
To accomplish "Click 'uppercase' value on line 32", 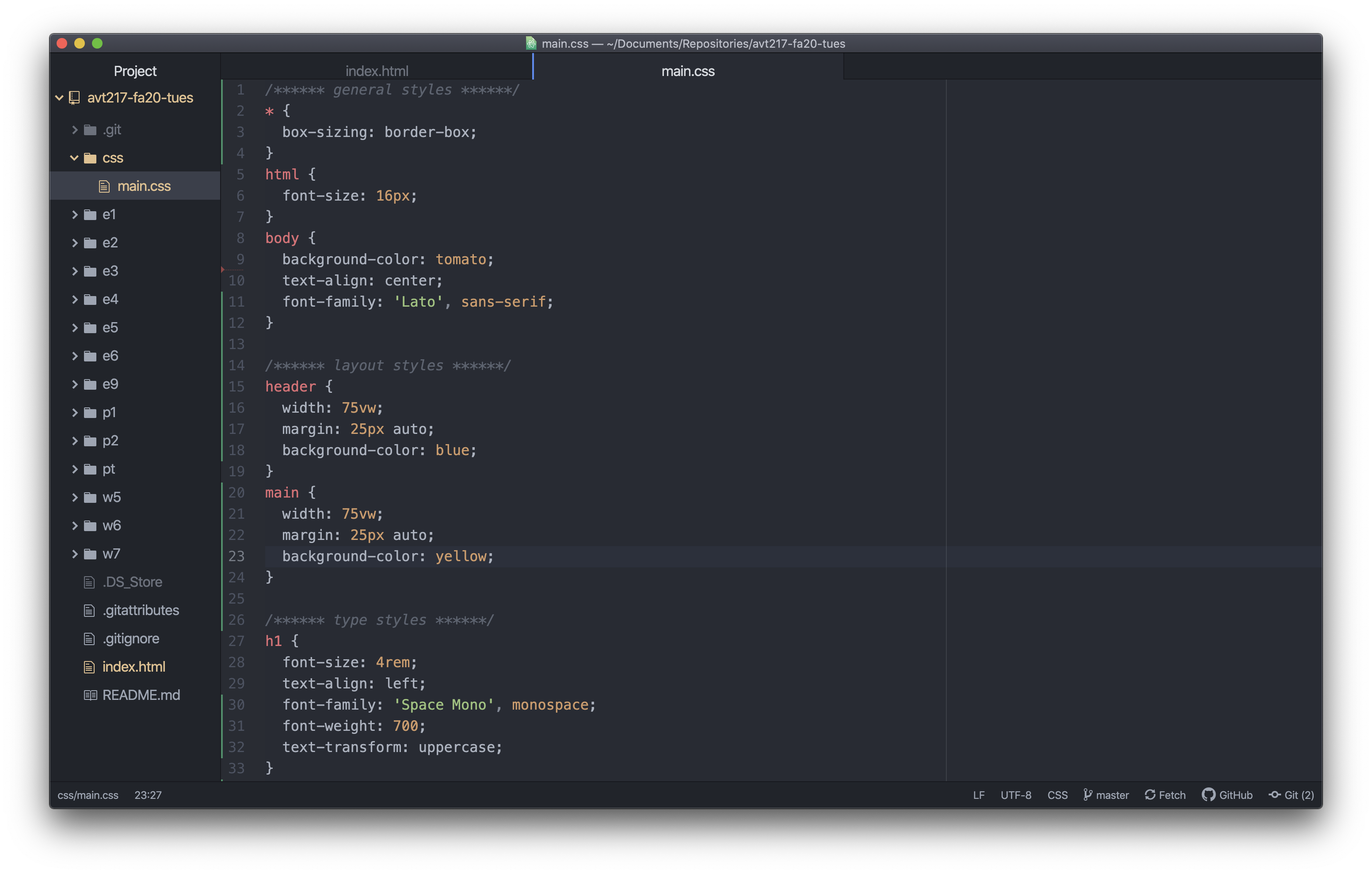I will pos(457,747).
